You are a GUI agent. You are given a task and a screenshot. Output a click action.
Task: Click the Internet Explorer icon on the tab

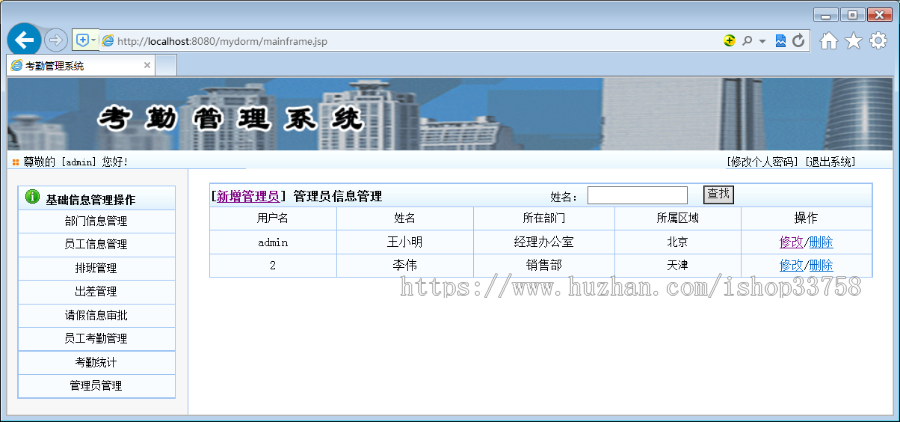[x=17, y=65]
